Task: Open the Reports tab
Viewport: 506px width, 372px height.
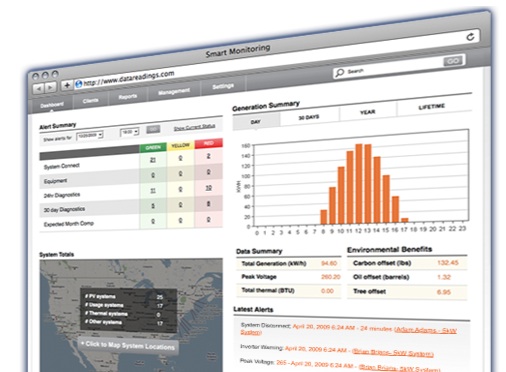Action: pos(128,97)
